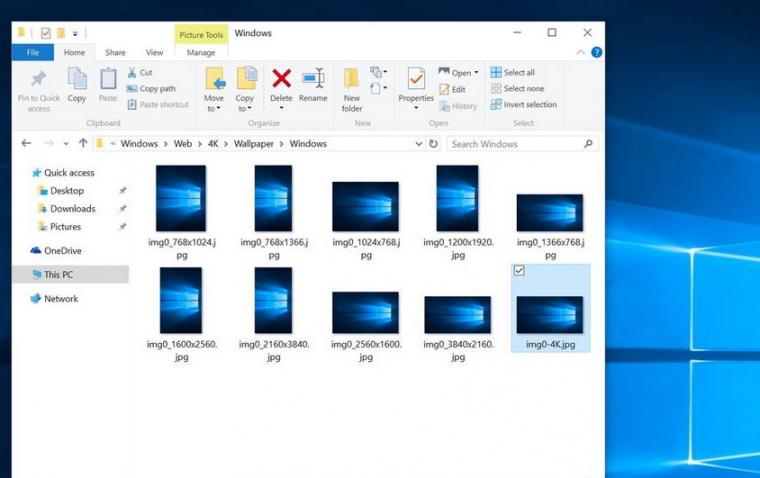Open Explorer Help question mark icon
760x478 pixels.
click(597, 52)
